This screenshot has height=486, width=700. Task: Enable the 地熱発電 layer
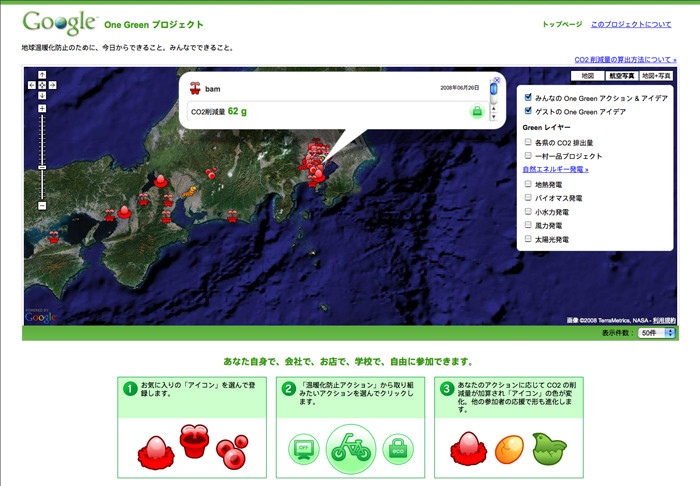click(528, 184)
